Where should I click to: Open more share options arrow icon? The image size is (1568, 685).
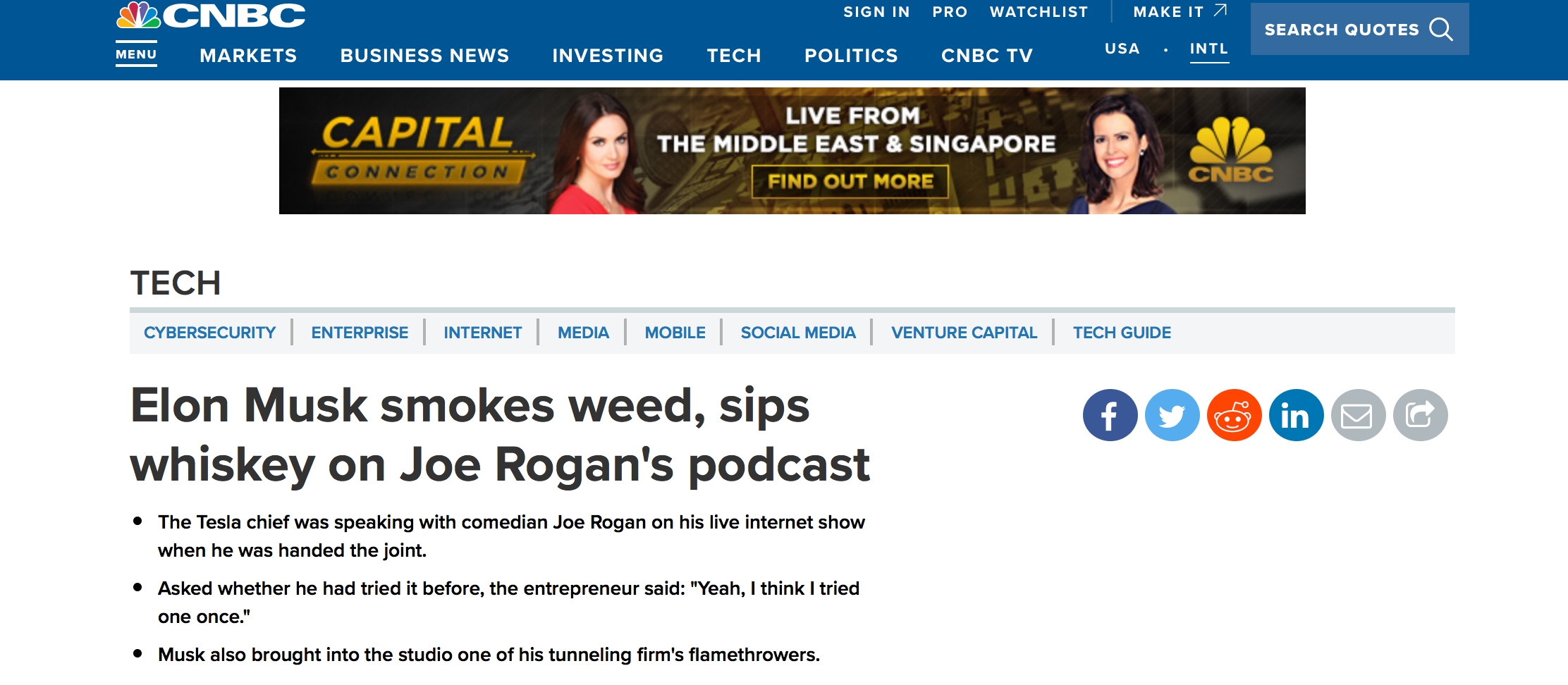[x=1420, y=415]
